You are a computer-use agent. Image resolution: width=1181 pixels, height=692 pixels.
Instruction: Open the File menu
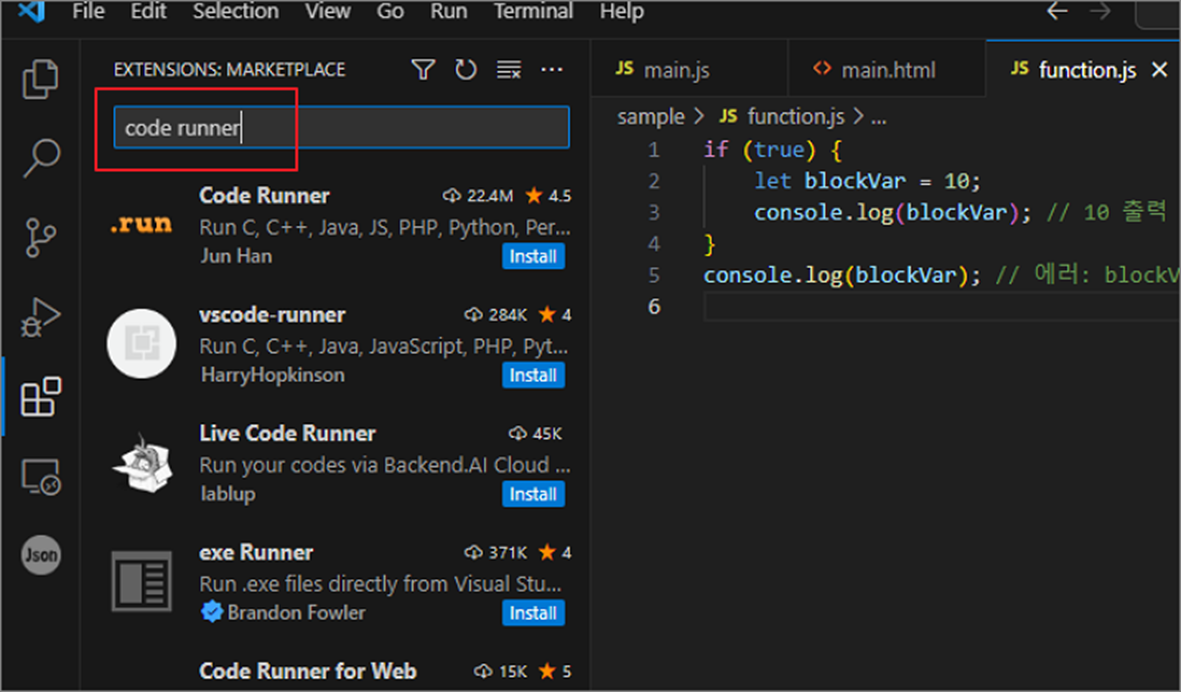point(88,11)
